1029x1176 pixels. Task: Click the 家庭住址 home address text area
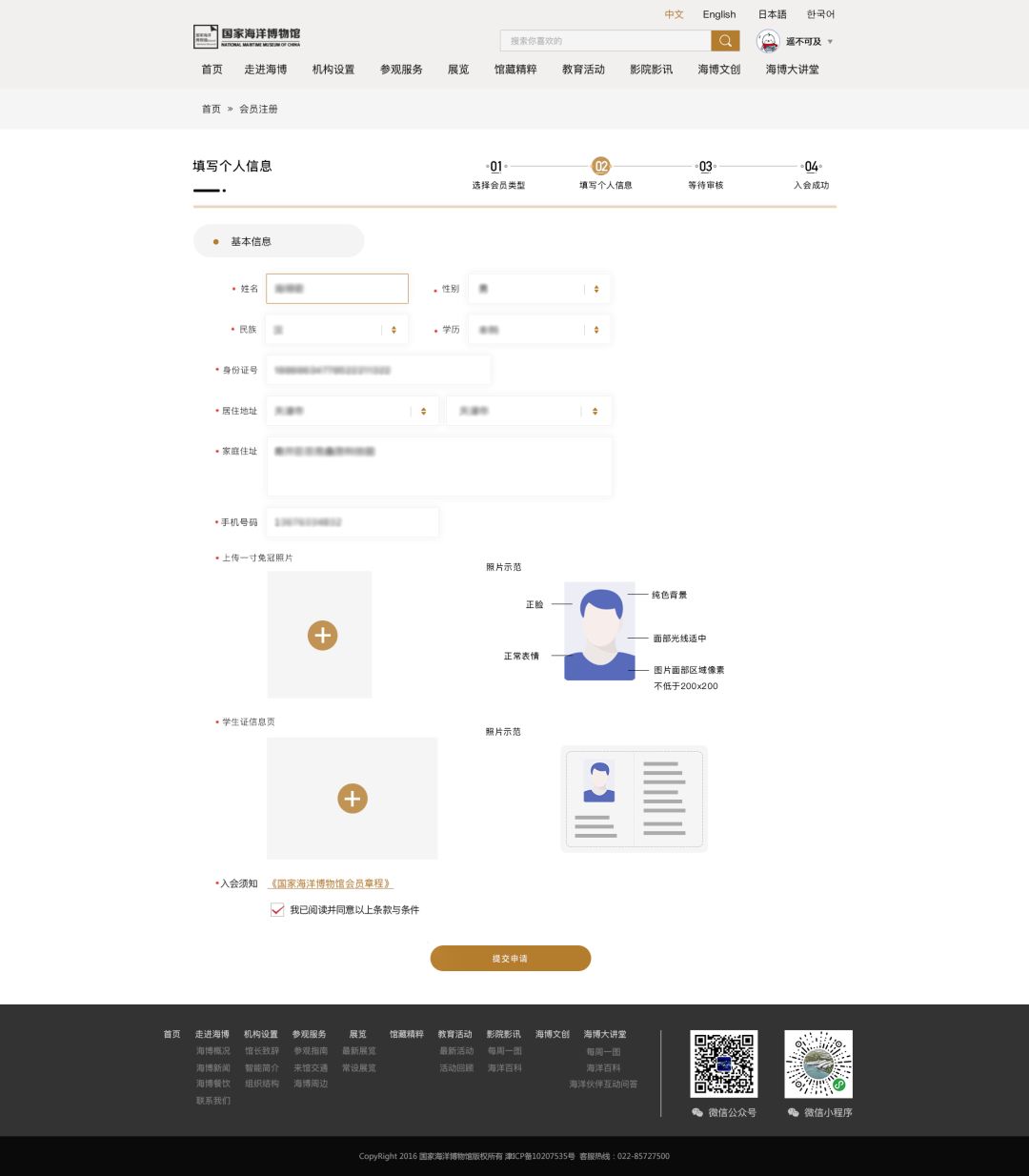coord(438,467)
